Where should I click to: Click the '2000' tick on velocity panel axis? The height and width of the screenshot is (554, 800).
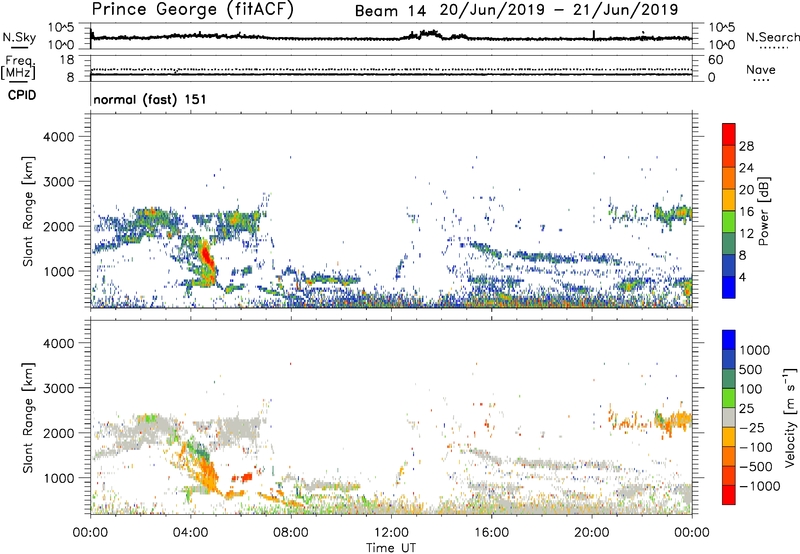(58, 433)
